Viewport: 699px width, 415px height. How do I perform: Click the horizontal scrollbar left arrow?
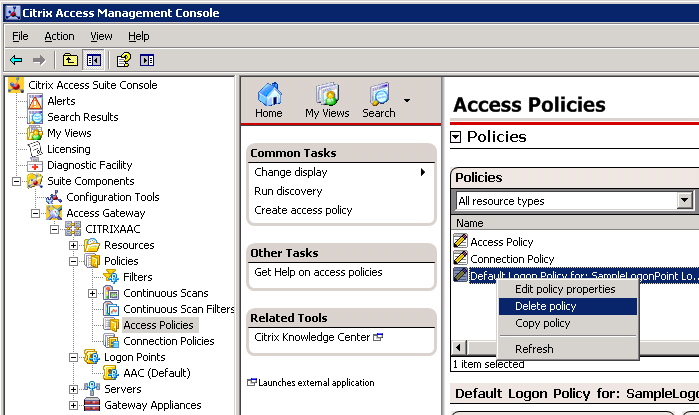(x=459, y=348)
